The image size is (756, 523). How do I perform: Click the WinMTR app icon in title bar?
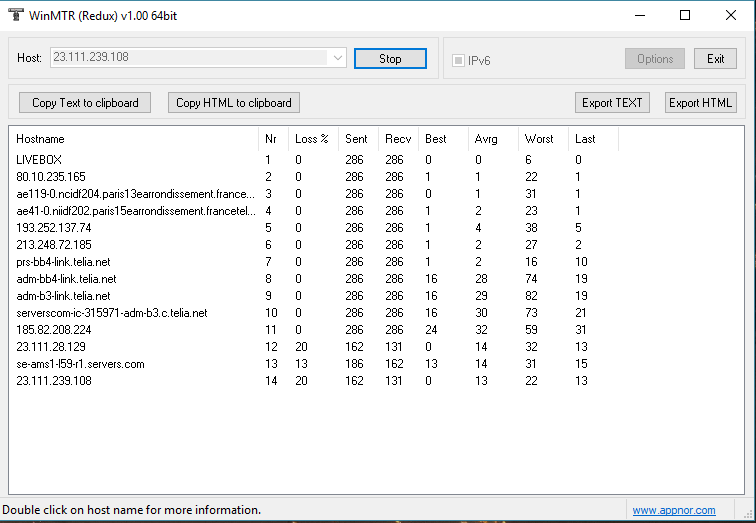14,16
